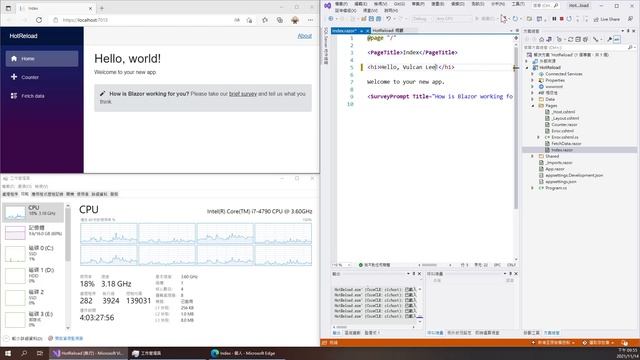The image size is (640, 360).
Task: Click the Edge address bar showing localhost
Action: 143,20
